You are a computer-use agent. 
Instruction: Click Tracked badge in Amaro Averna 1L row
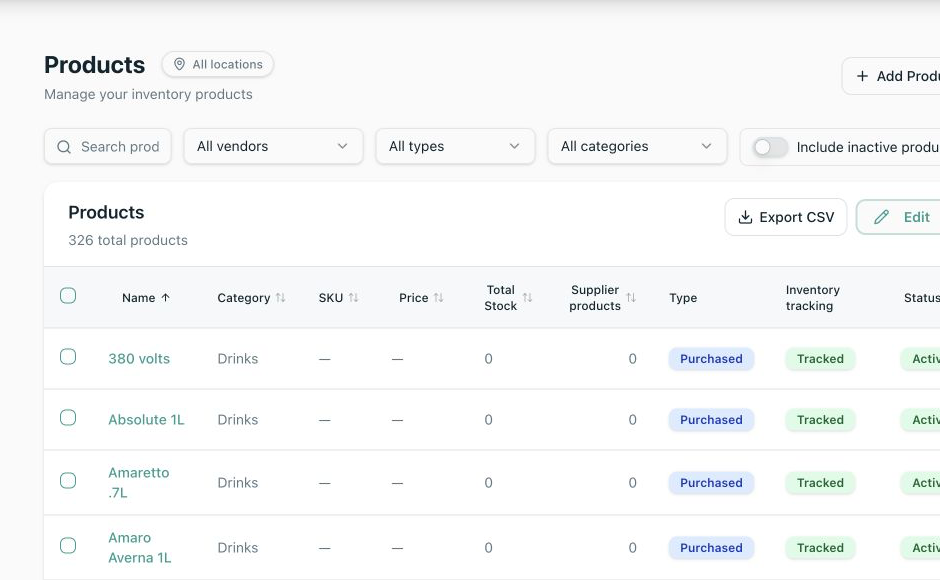click(820, 548)
